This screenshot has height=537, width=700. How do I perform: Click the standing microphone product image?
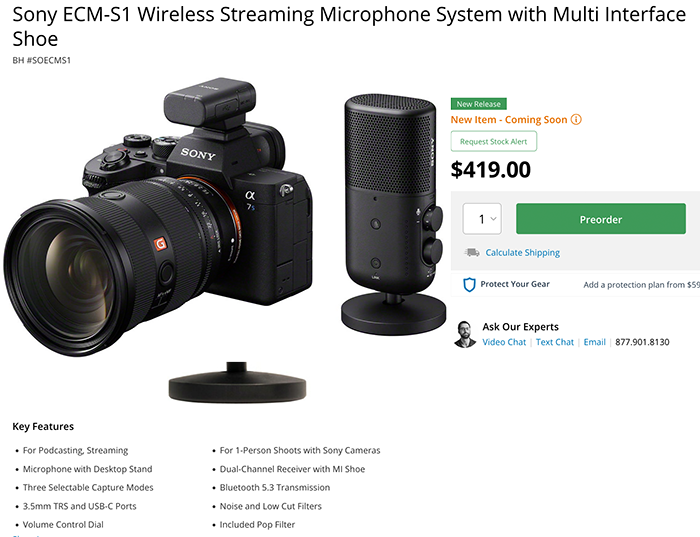393,213
